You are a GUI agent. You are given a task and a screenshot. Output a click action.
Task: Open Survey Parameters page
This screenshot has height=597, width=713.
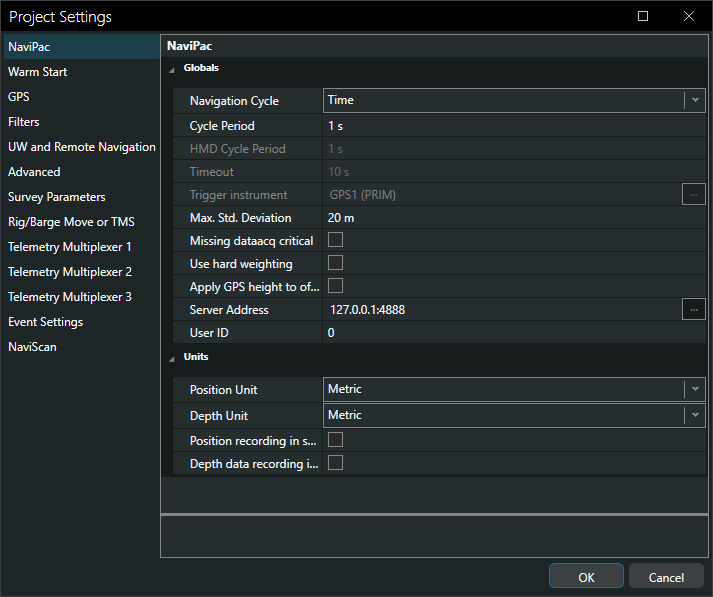(82, 197)
